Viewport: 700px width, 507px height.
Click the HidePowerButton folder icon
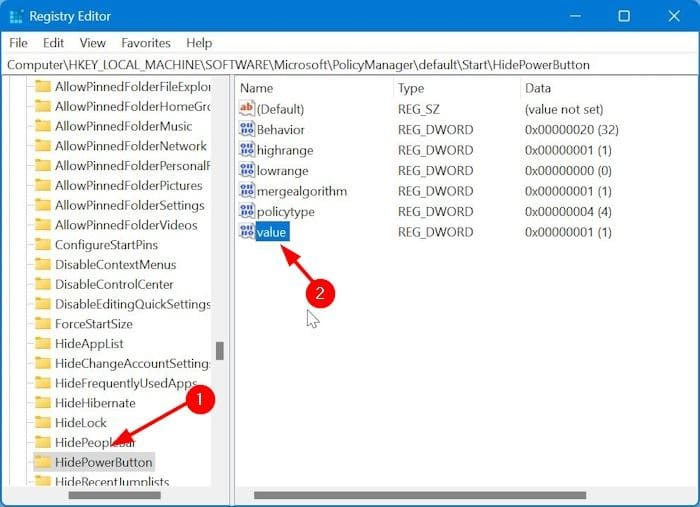[43, 462]
